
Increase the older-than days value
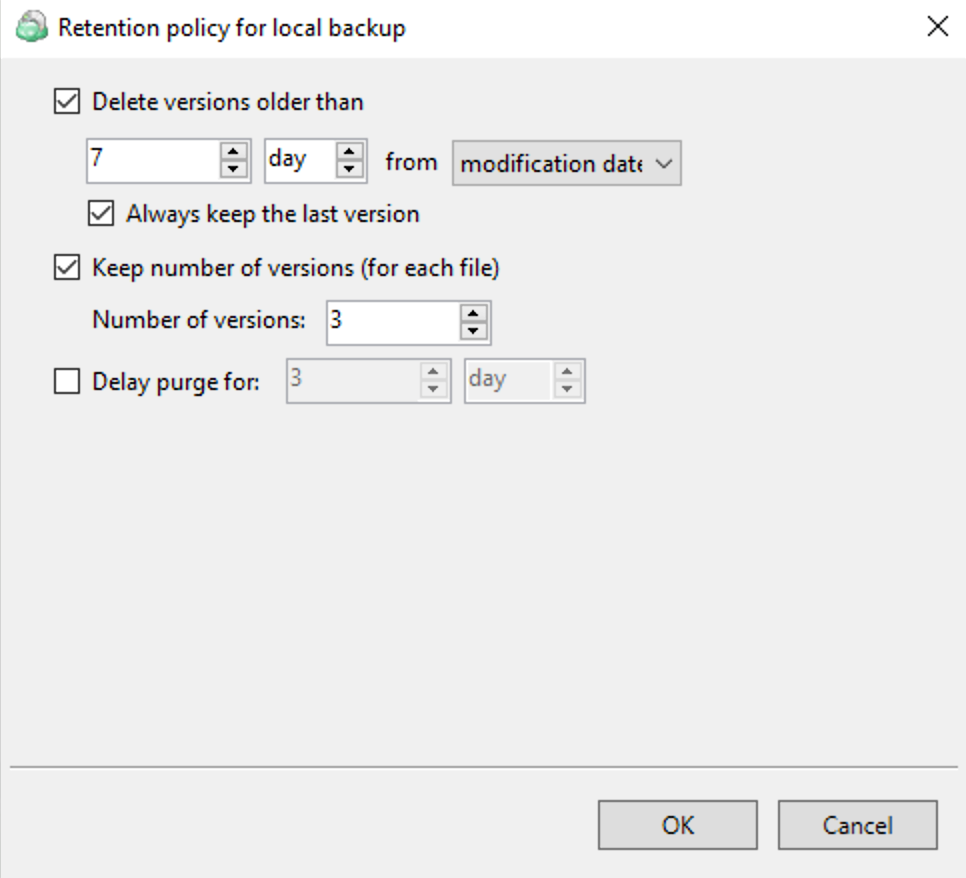[x=233, y=153]
